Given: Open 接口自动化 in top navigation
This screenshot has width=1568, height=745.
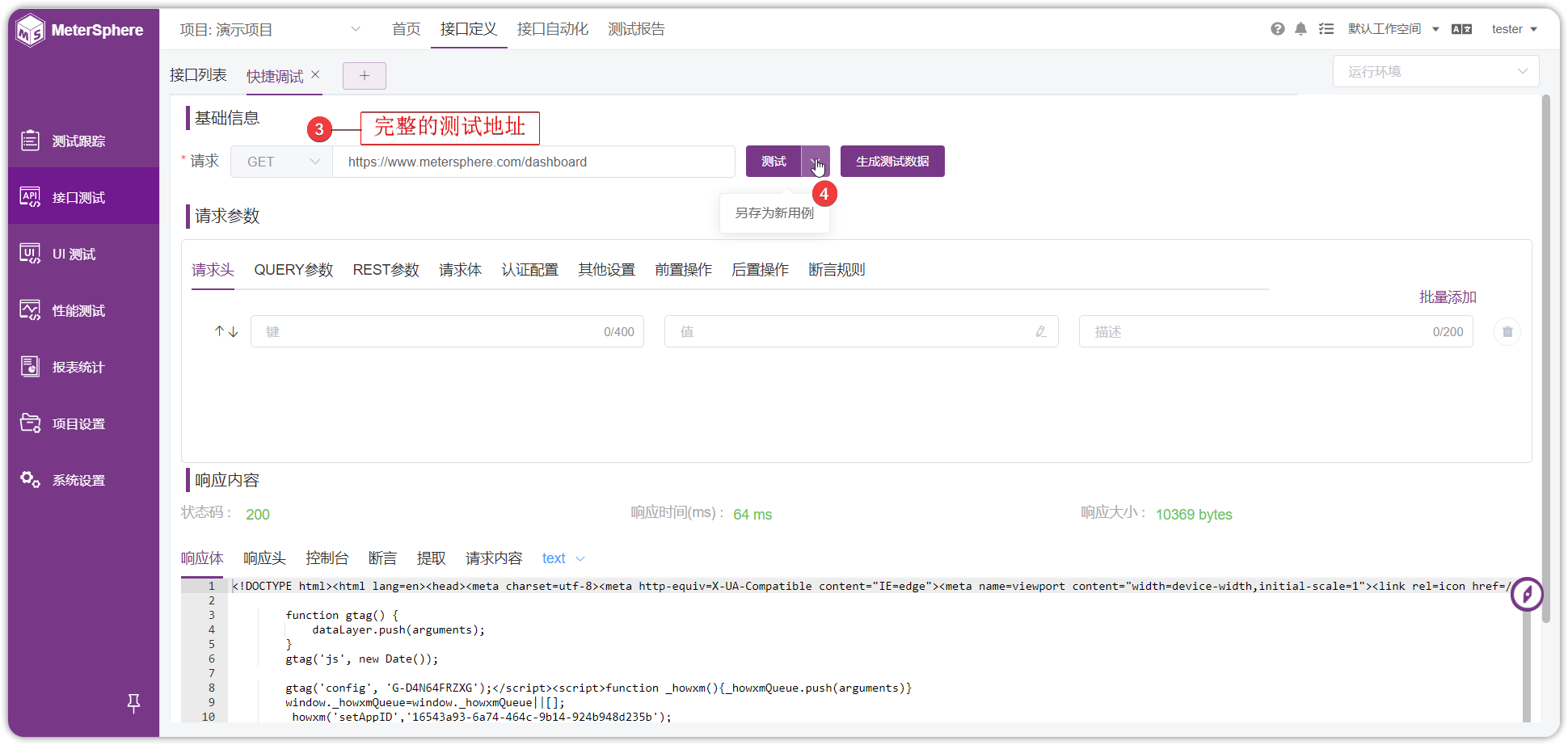Looking at the screenshot, I should (553, 29).
